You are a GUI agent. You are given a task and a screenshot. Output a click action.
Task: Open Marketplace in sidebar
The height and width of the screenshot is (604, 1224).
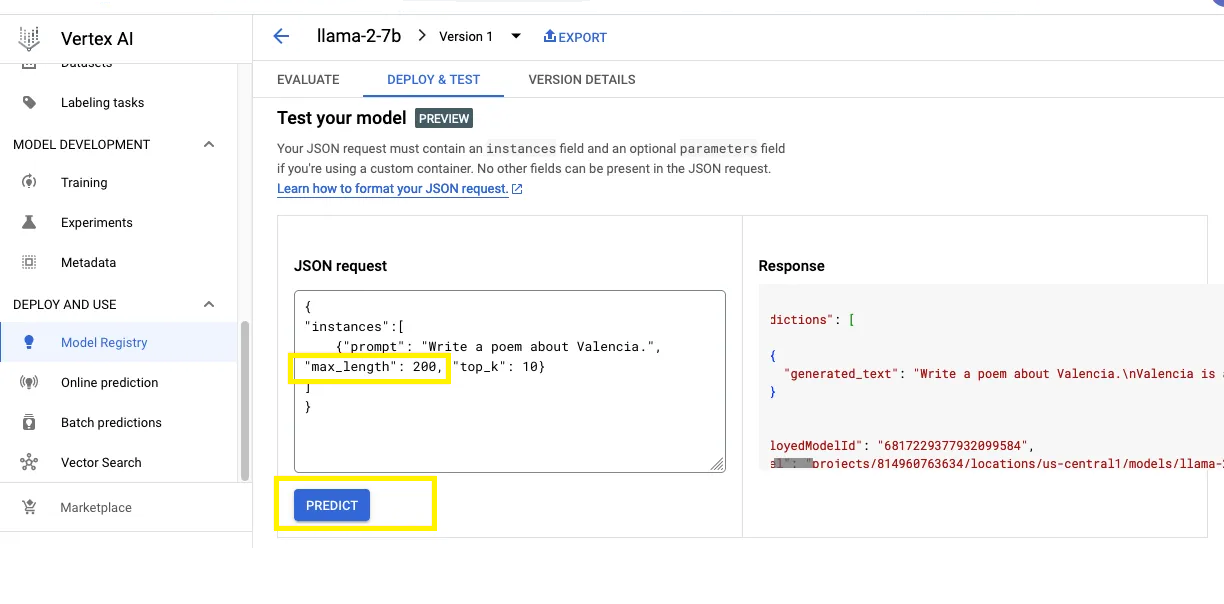[96, 507]
